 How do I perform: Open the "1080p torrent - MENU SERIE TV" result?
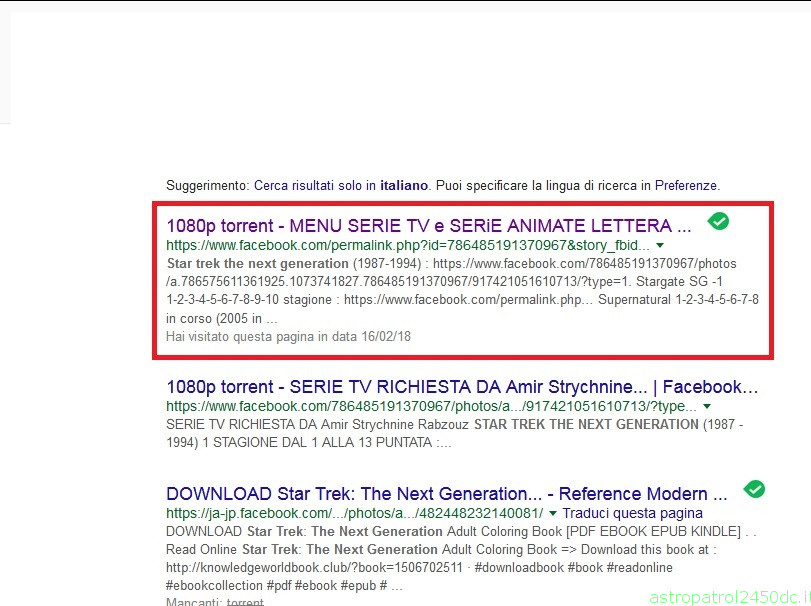click(429, 226)
